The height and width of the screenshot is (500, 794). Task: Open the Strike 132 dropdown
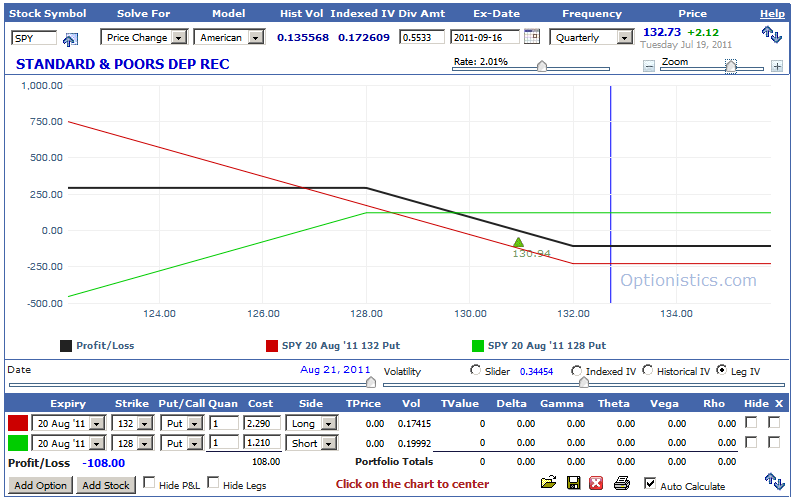point(132,424)
